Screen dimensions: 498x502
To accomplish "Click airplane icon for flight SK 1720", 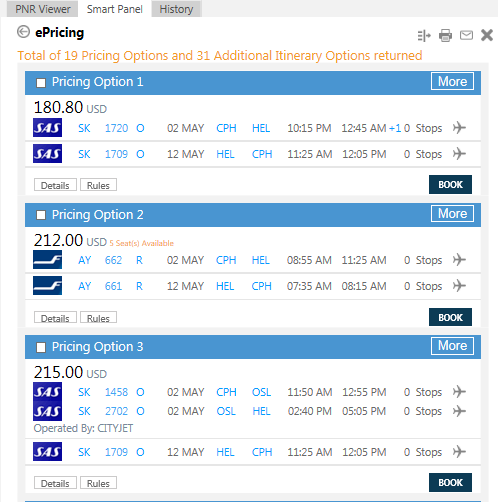I will point(459,128).
